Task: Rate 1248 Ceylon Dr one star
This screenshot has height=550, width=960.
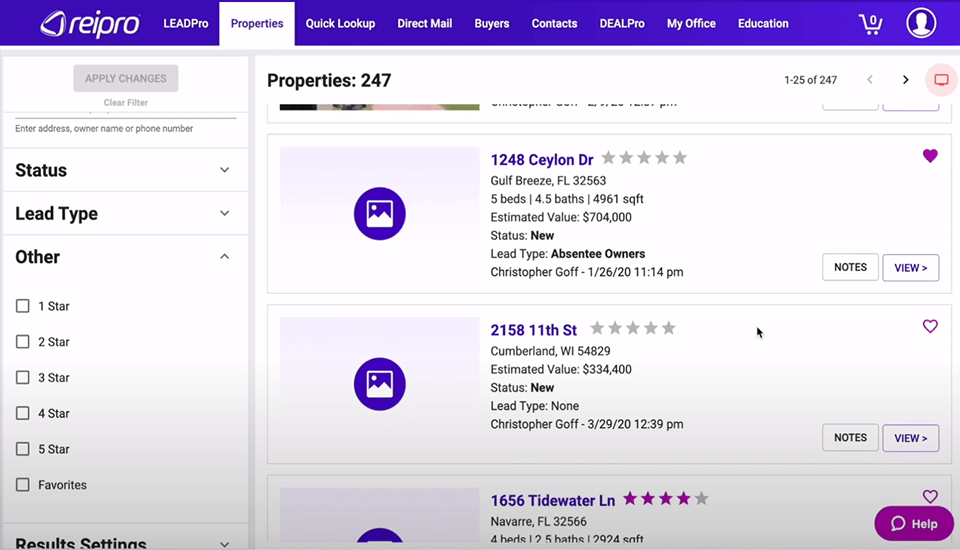Action: pos(608,158)
